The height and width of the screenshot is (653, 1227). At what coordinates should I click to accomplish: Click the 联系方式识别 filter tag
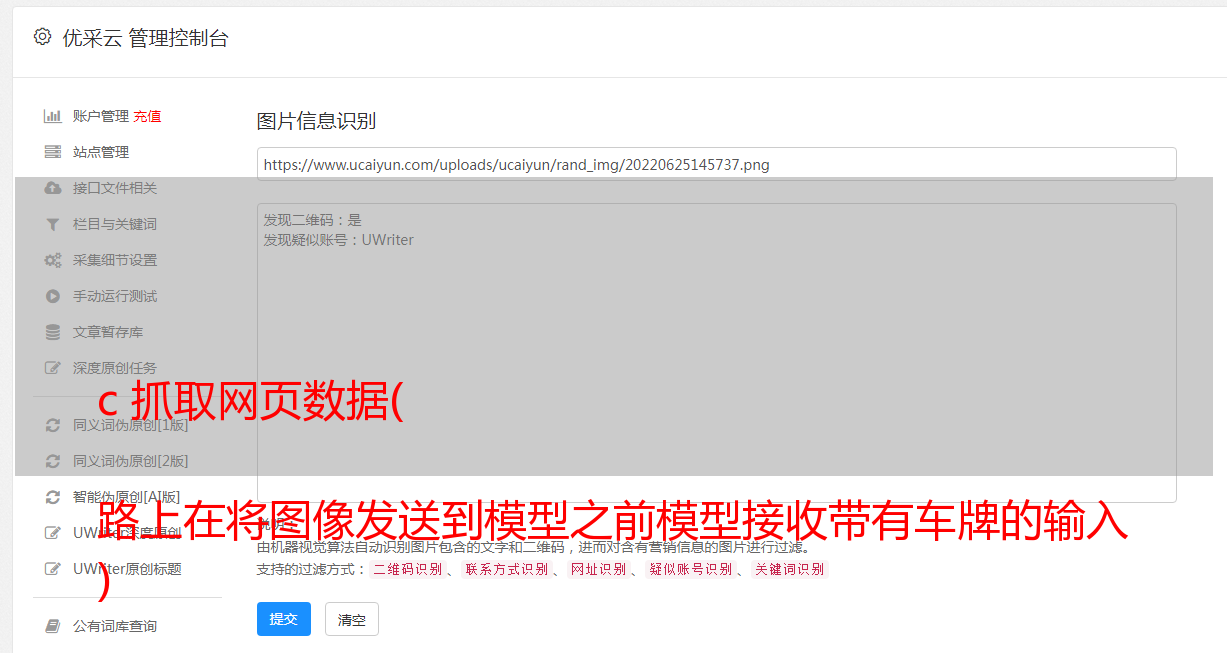click(507, 570)
